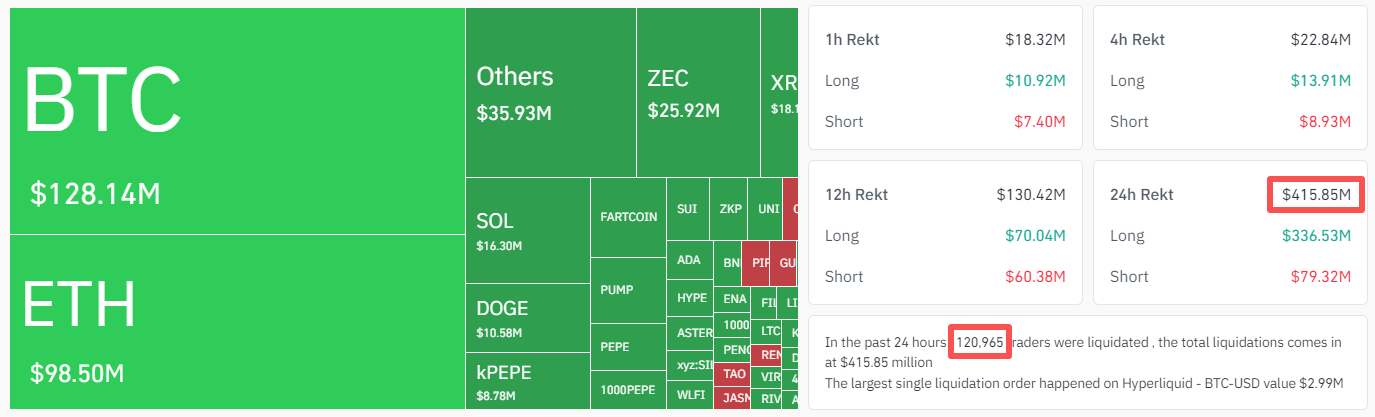1375x417 pixels.
Task: Select the ZKP tile
Action: pyautogui.click(x=730, y=209)
